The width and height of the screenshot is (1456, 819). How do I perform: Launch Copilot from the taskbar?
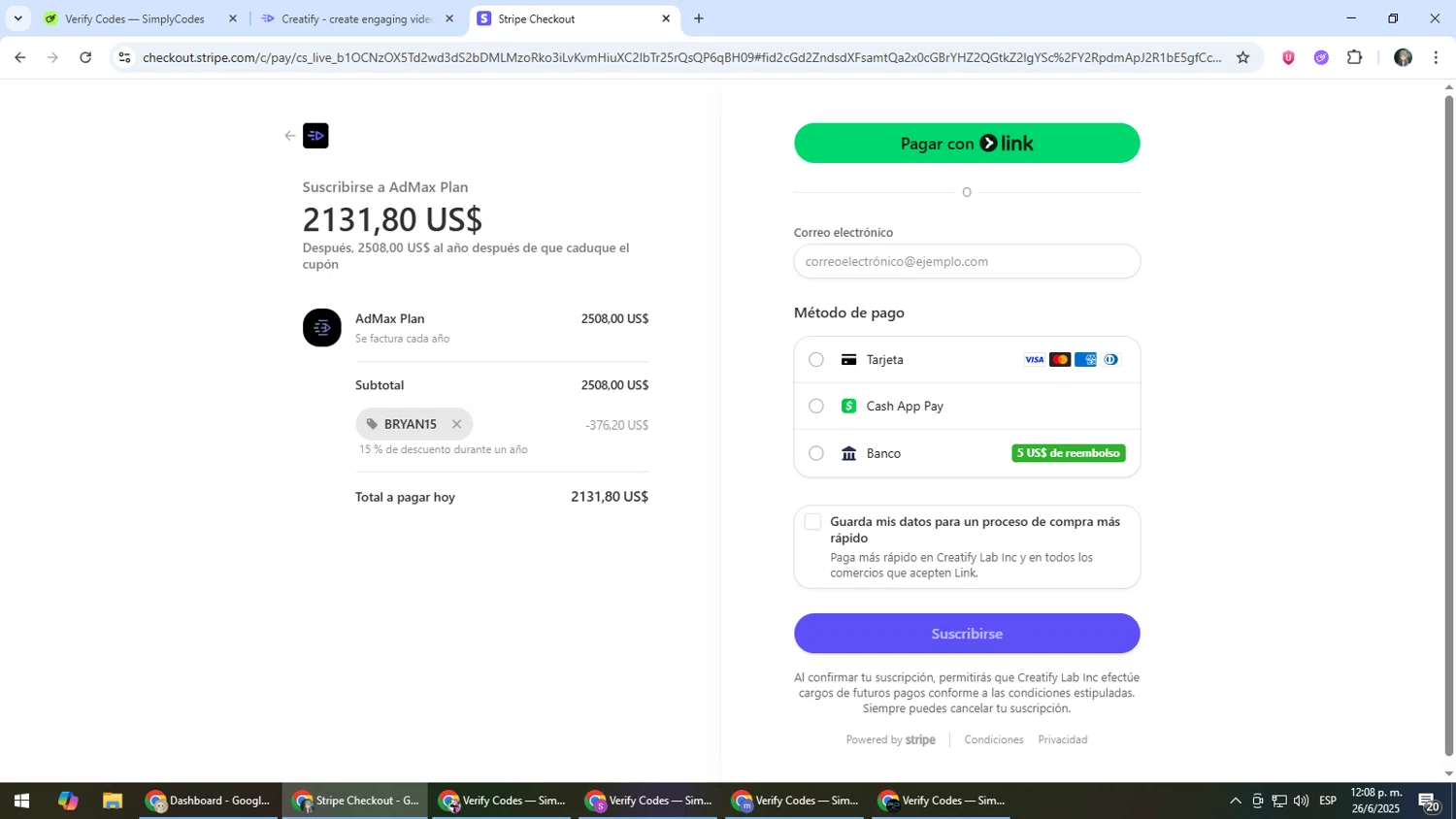coord(67,801)
